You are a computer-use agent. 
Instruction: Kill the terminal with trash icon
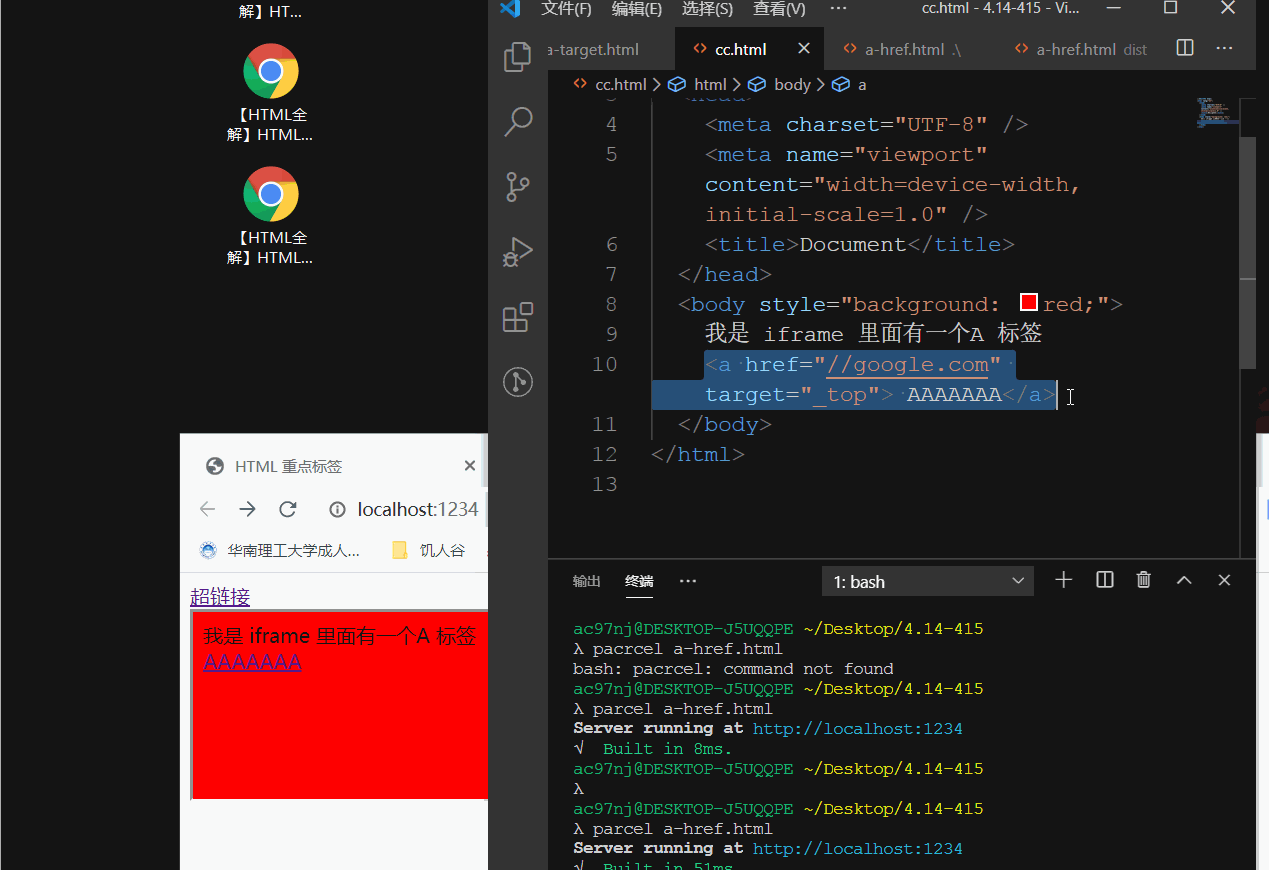(x=1144, y=580)
